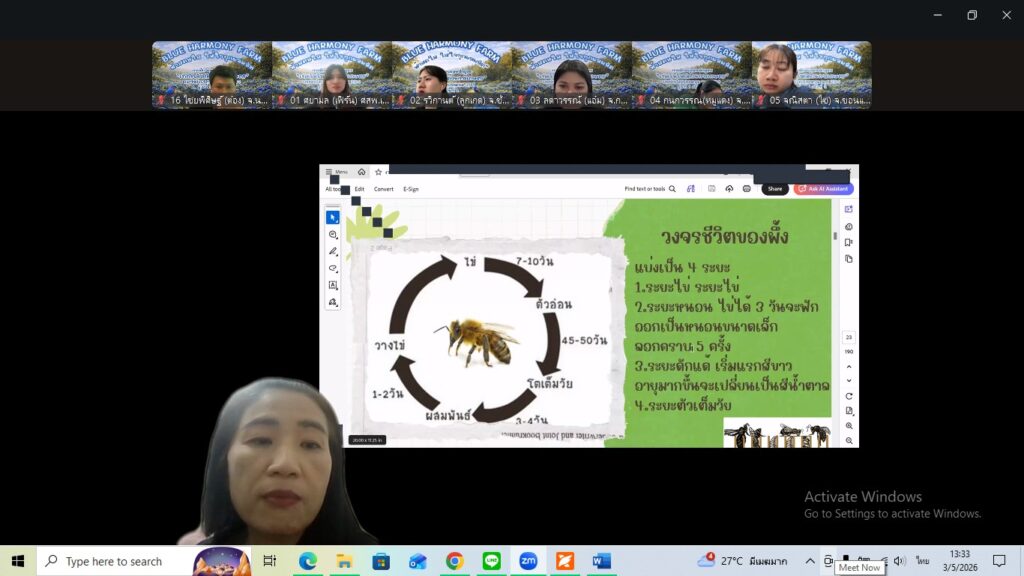Click the home icon in Acrobat

tap(361, 172)
